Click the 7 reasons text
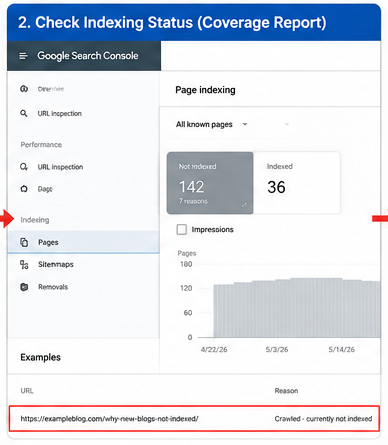 click(x=193, y=201)
